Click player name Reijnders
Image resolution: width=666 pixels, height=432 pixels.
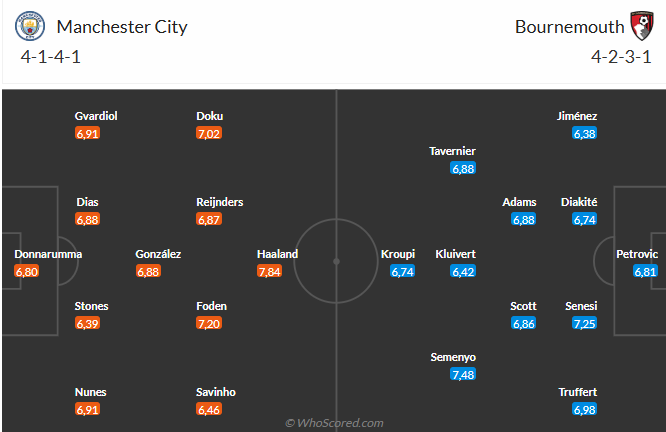pos(220,202)
